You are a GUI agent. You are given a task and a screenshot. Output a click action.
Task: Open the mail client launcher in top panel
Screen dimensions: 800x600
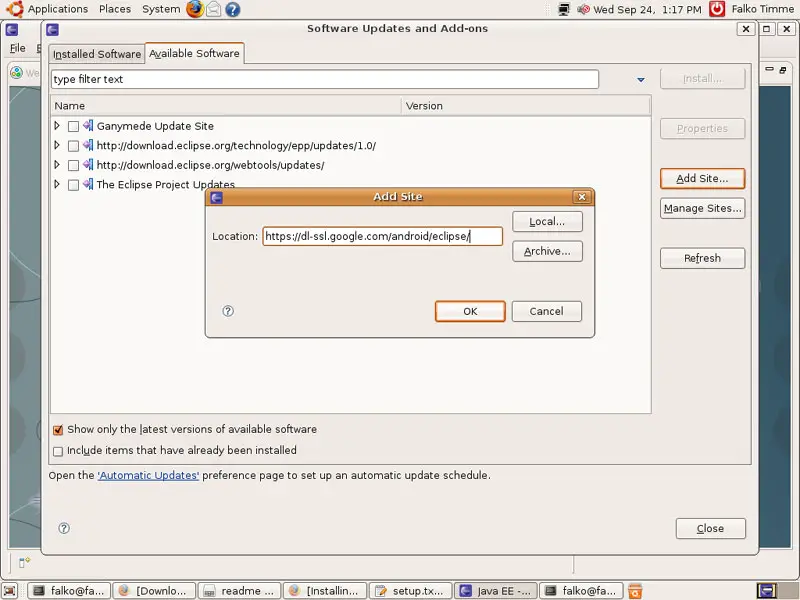[213, 9]
